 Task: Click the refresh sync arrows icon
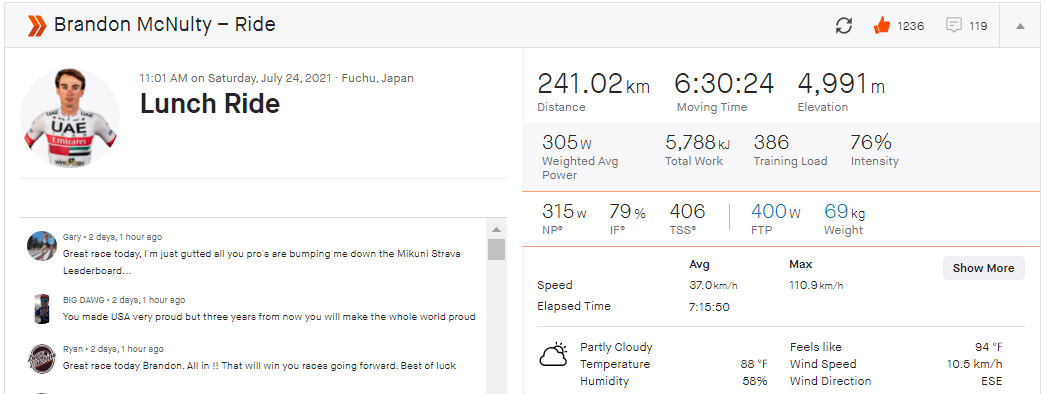pos(844,26)
